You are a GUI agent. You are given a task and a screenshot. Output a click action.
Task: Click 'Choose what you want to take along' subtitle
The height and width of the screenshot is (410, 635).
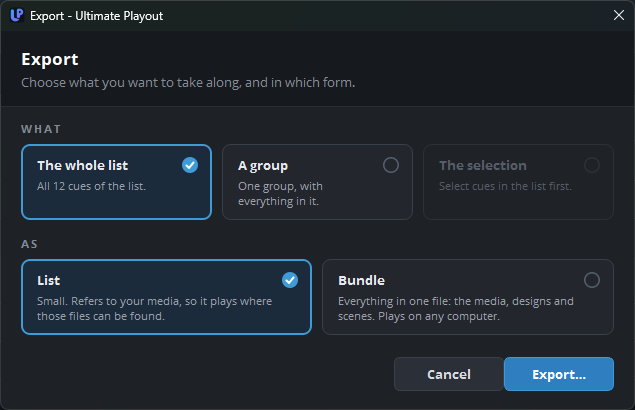(188, 83)
